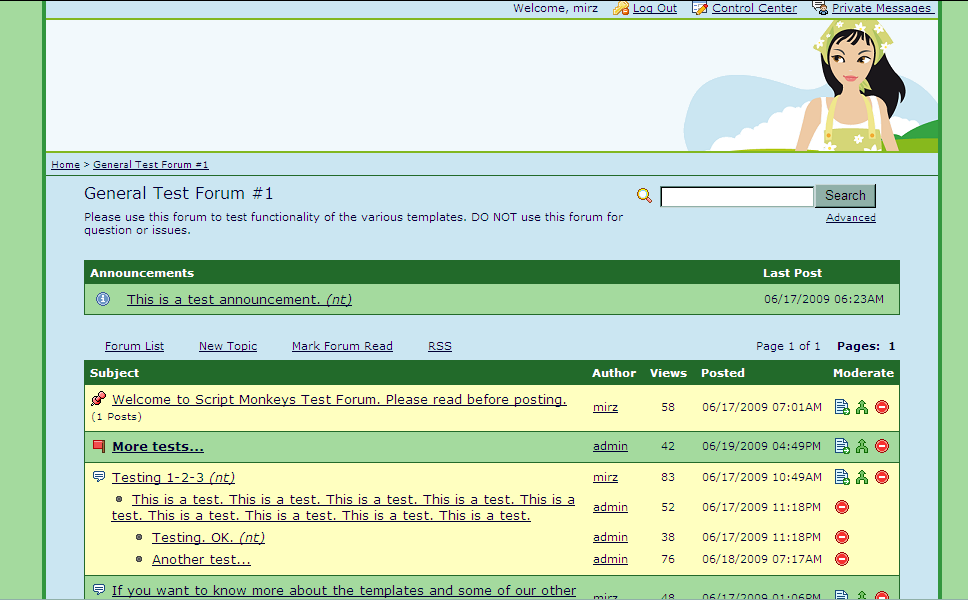968x600 pixels.
Task: Click the view count 83
Action: pyautogui.click(x=668, y=477)
